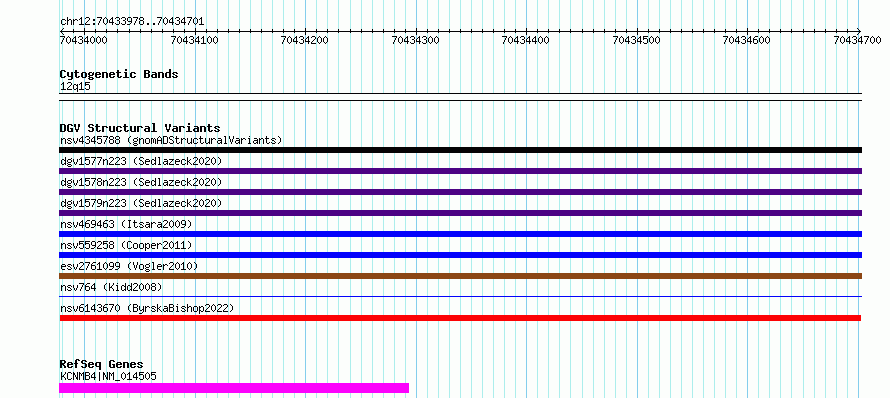Open dgv1578n223 (Sedlazeck2020) variant label
This screenshot has width=890, height=398.
[141, 182]
